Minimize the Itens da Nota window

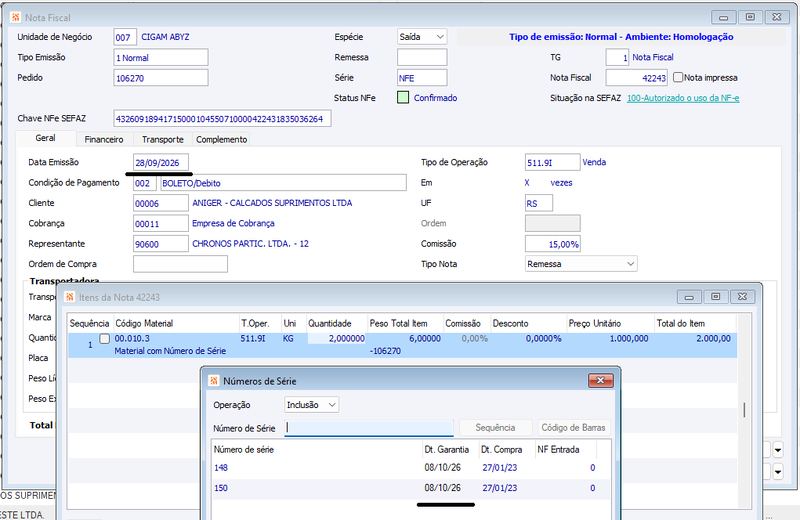coord(689,296)
